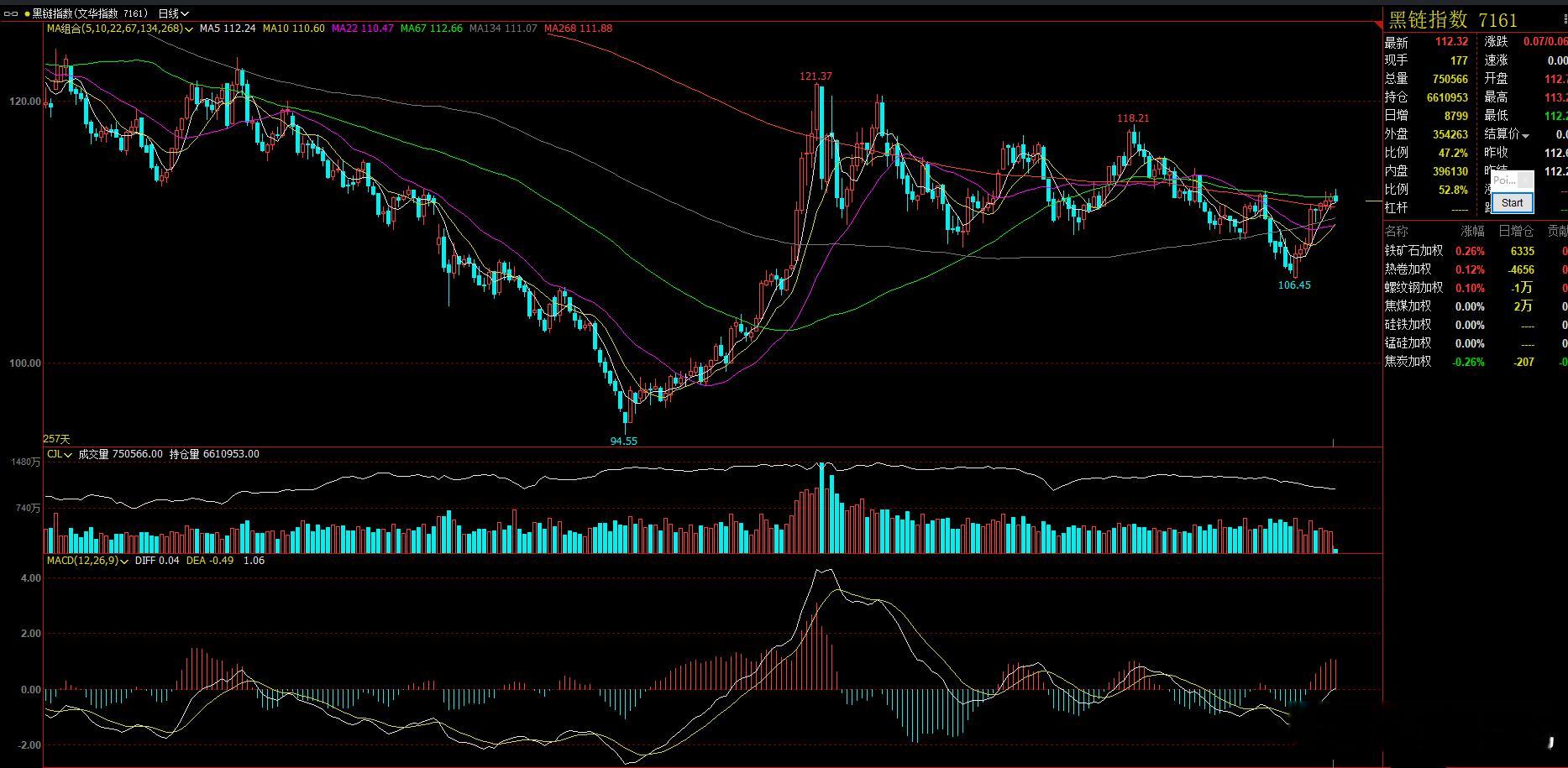Click the 1480万 volume axis label
1568x768 pixels.
pos(24,462)
